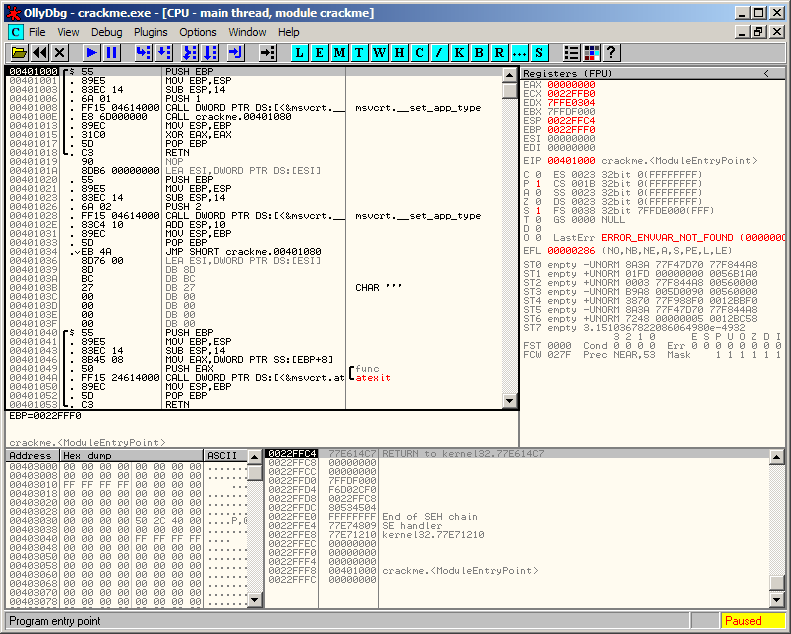Click the Trace over toolbar icon

(209, 52)
